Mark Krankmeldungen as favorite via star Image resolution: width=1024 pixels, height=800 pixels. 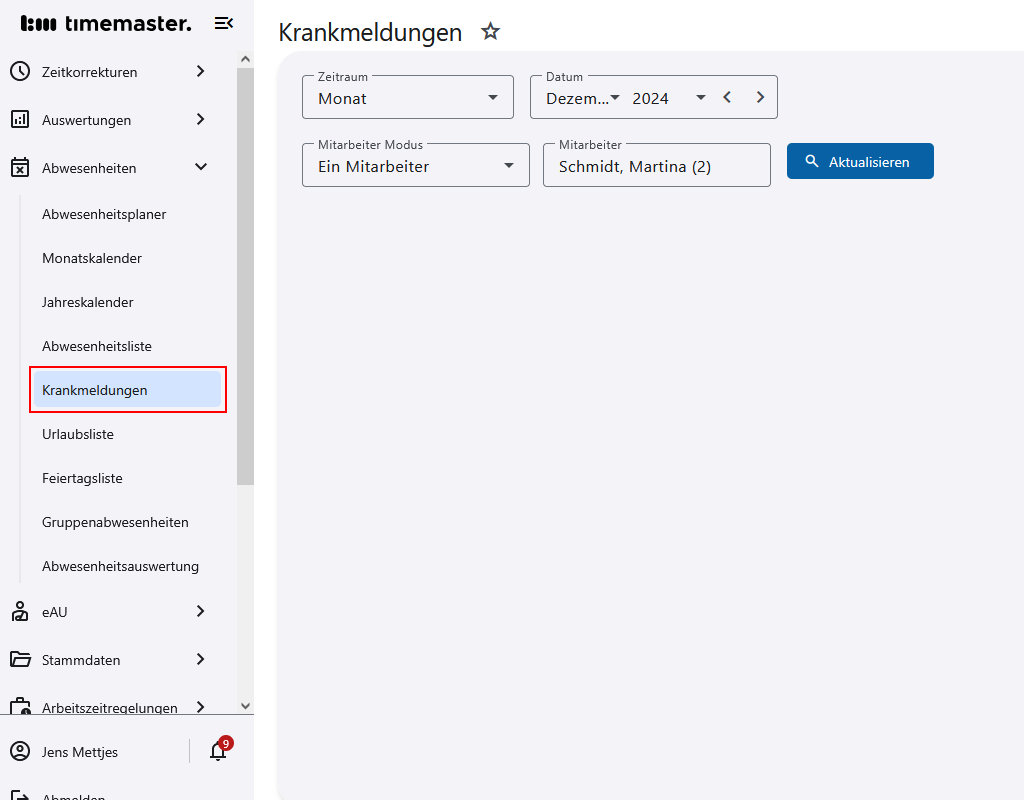tap(490, 31)
